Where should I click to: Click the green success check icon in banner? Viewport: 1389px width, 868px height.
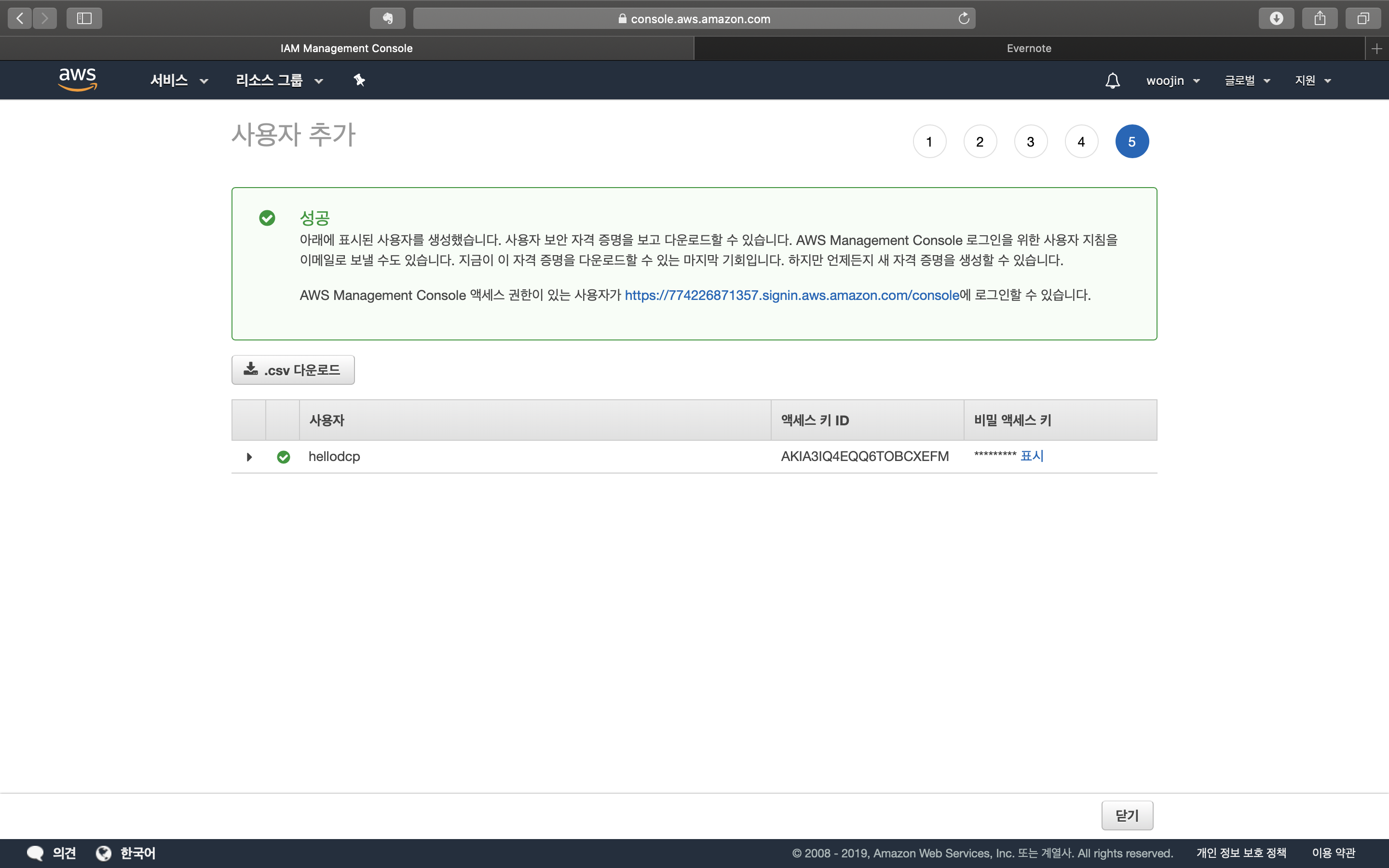tap(267, 218)
